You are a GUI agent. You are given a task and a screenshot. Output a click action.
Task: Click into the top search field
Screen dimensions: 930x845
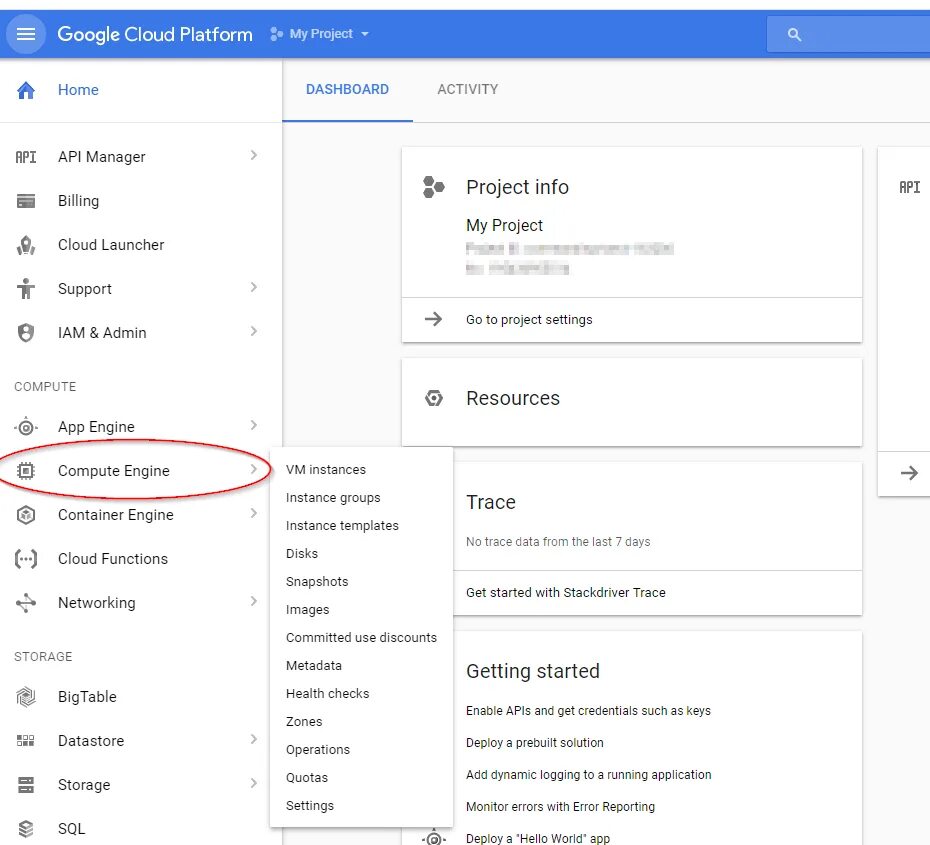click(848, 34)
